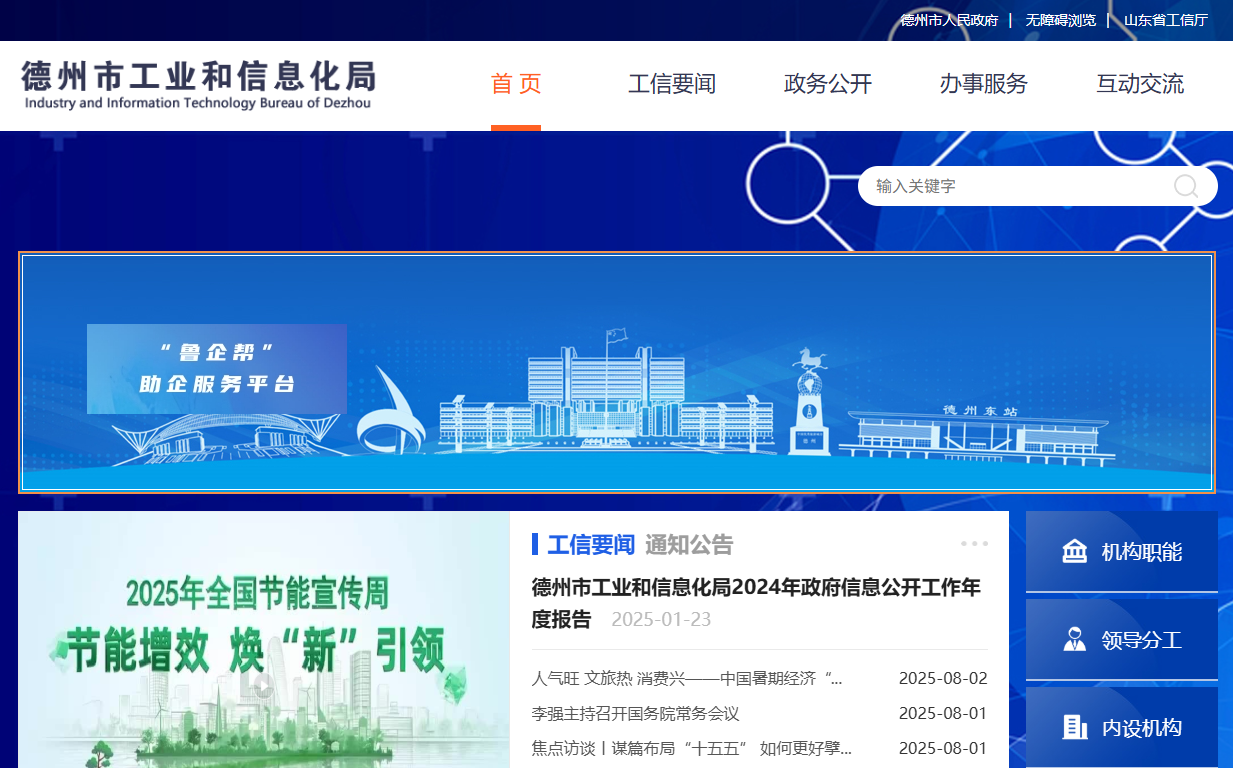Visit 德州市人民政府 top link

949,20
